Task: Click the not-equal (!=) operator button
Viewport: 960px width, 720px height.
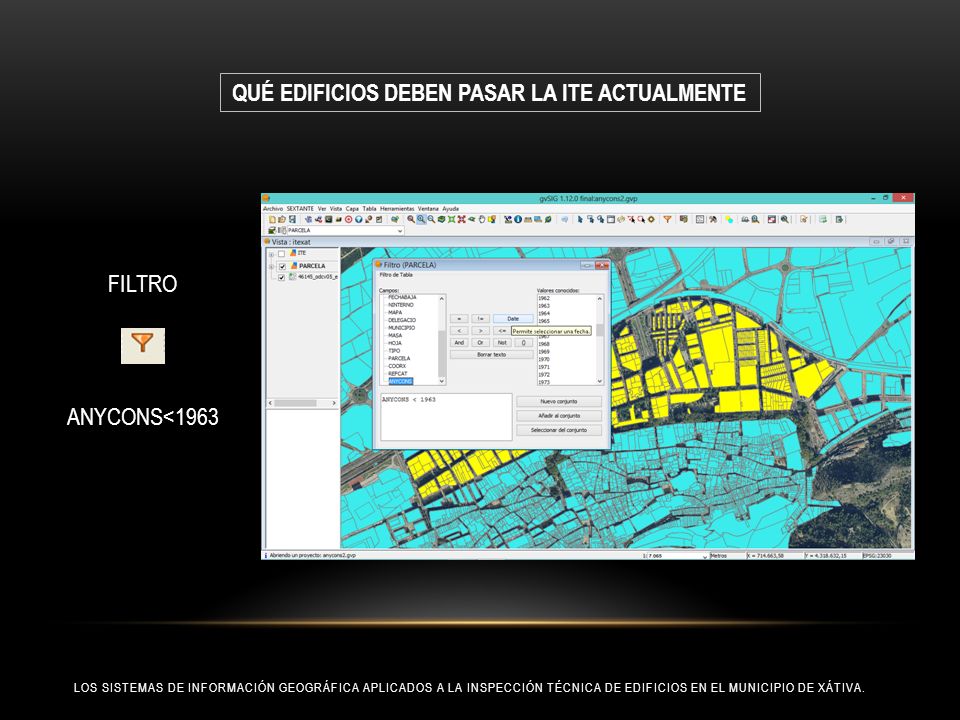Action: 481,318
